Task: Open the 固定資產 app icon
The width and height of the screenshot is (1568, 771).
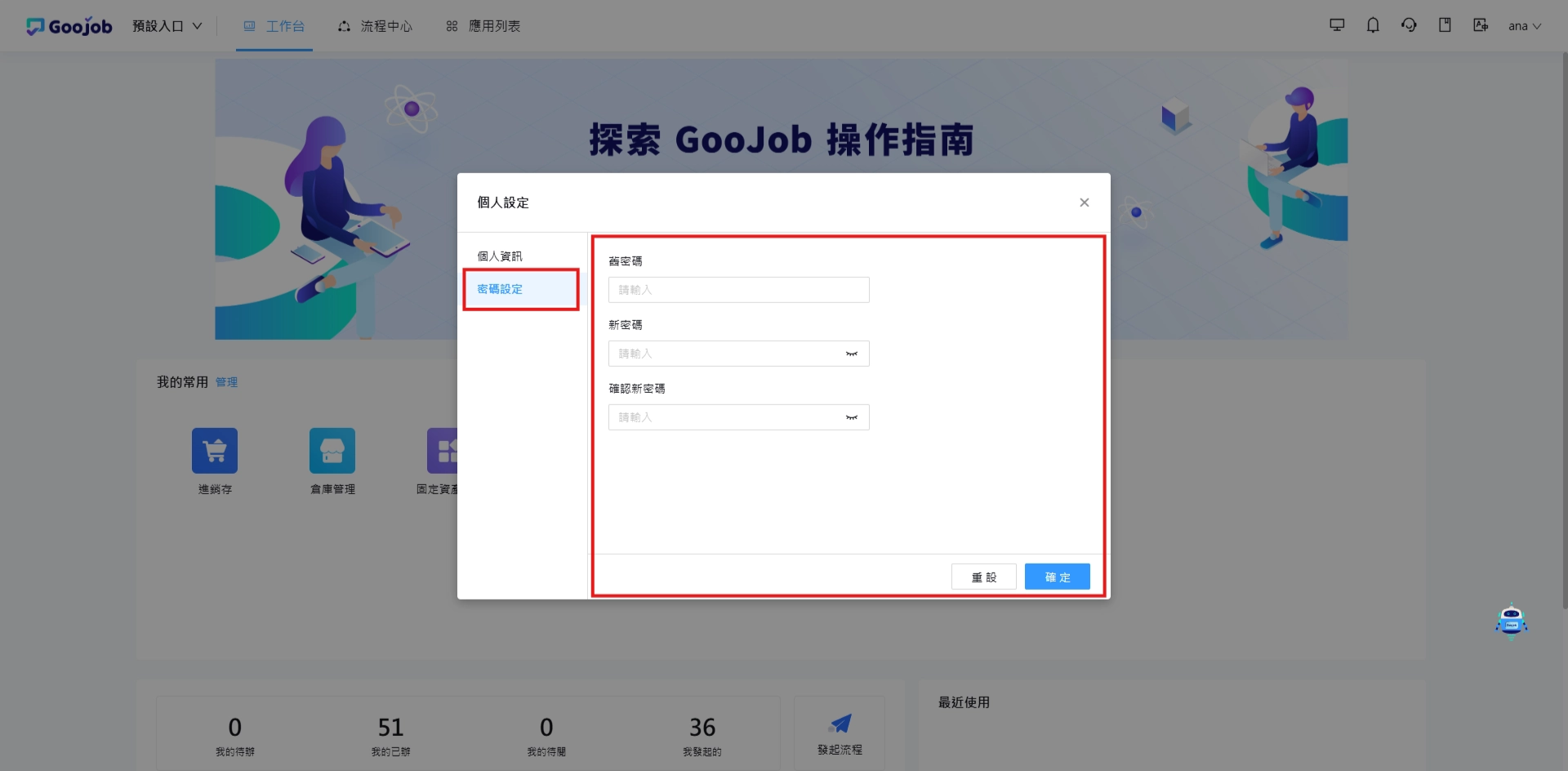Action: tap(442, 451)
